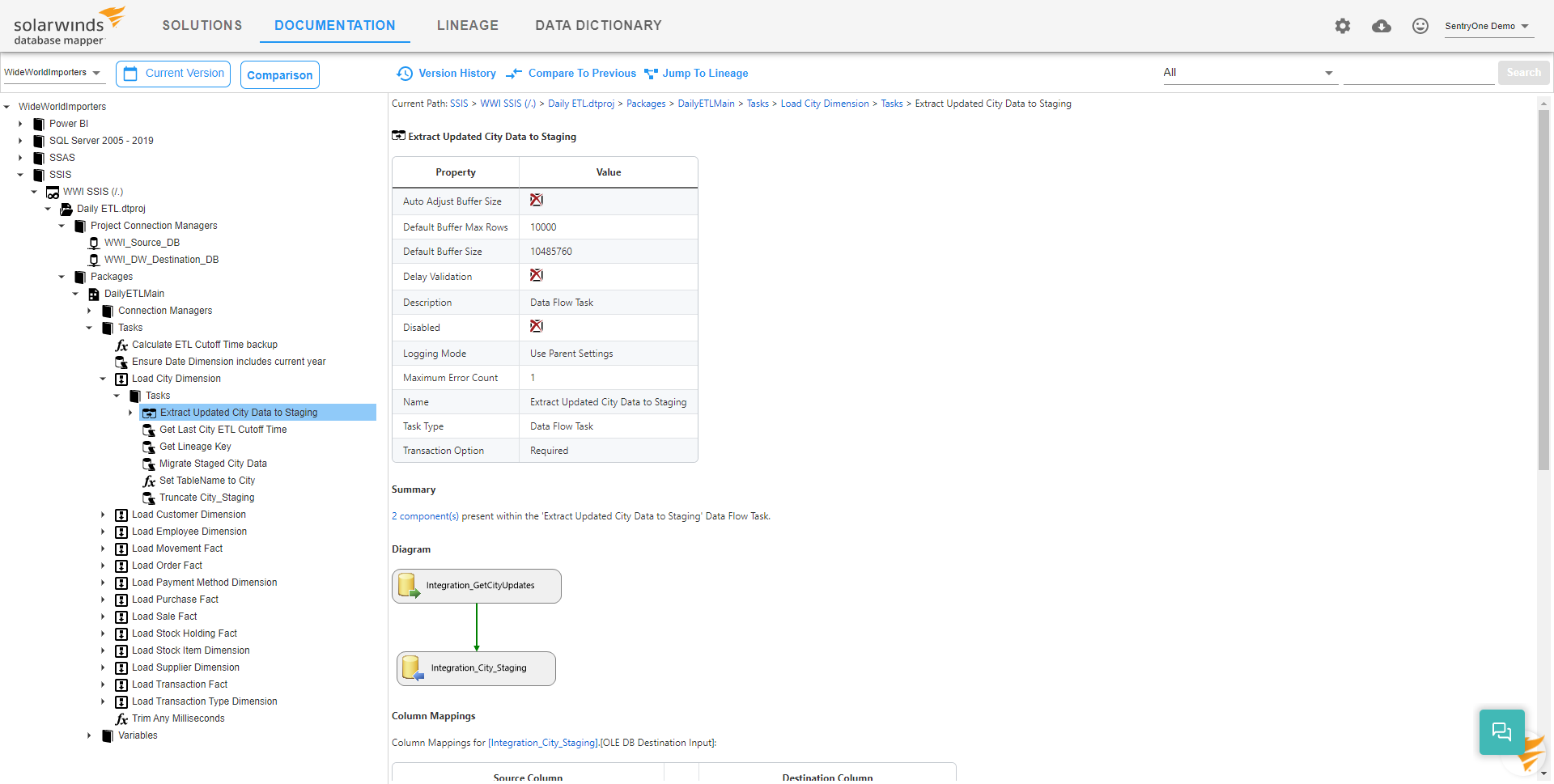Select Ensure Date Dimension includes current year
This screenshot has width=1554, height=784.
(x=229, y=362)
